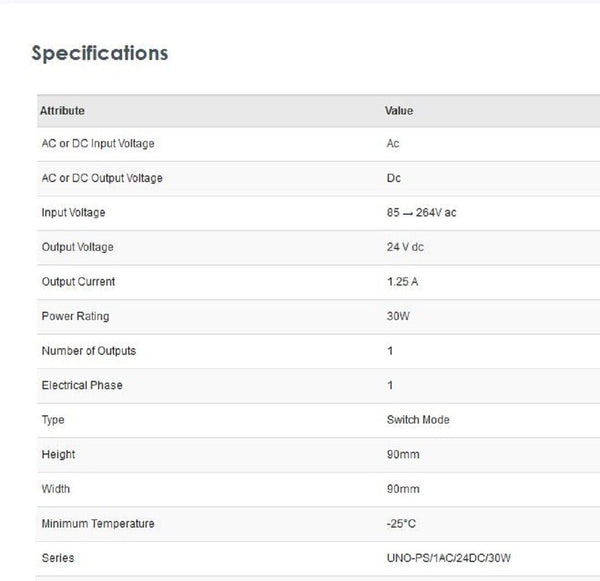The height and width of the screenshot is (581, 600).
Task: Click the Specifications heading
Action: [x=100, y=53]
